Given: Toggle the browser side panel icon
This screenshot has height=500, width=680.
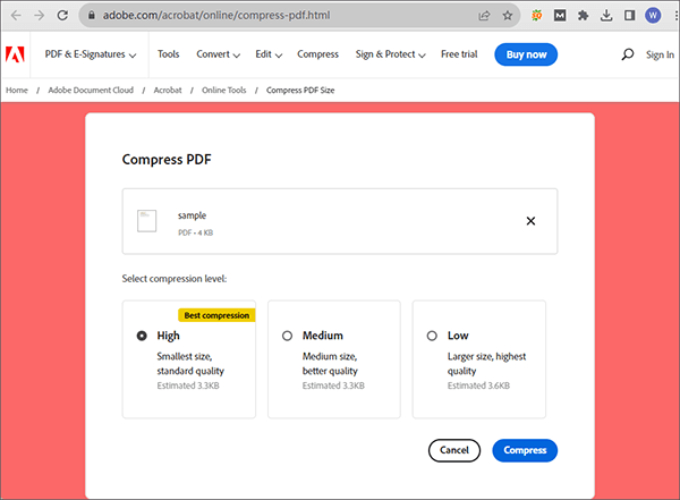Looking at the screenshot, I should point(629,16).
